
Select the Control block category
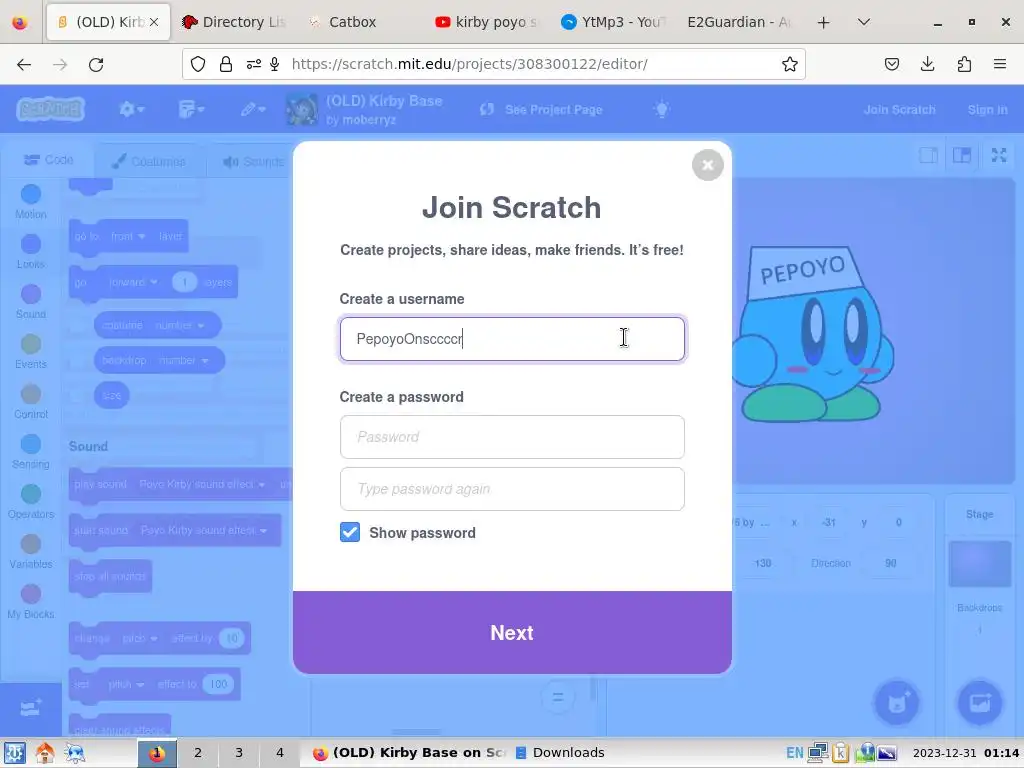click(x=31, y=402)
